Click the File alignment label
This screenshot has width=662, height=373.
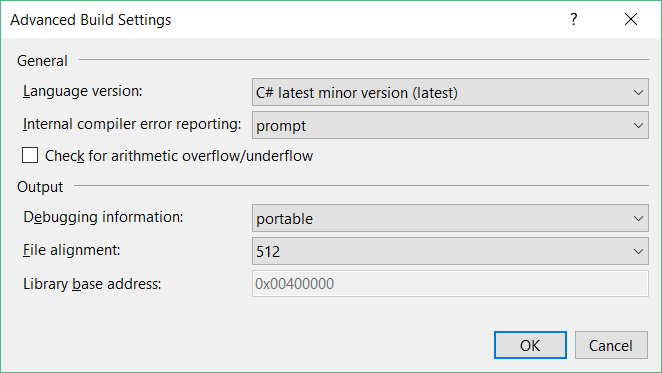point(72,250)
